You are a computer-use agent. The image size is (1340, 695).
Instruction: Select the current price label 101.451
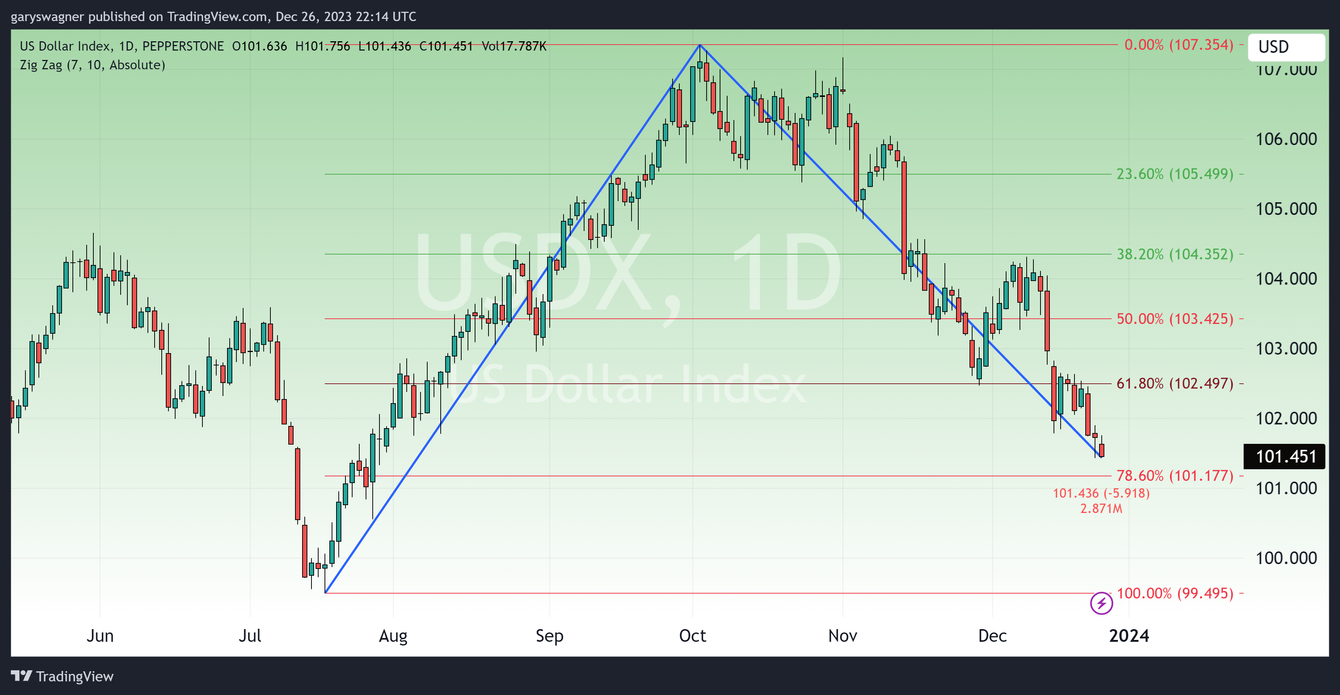[x=1284, y=457]
